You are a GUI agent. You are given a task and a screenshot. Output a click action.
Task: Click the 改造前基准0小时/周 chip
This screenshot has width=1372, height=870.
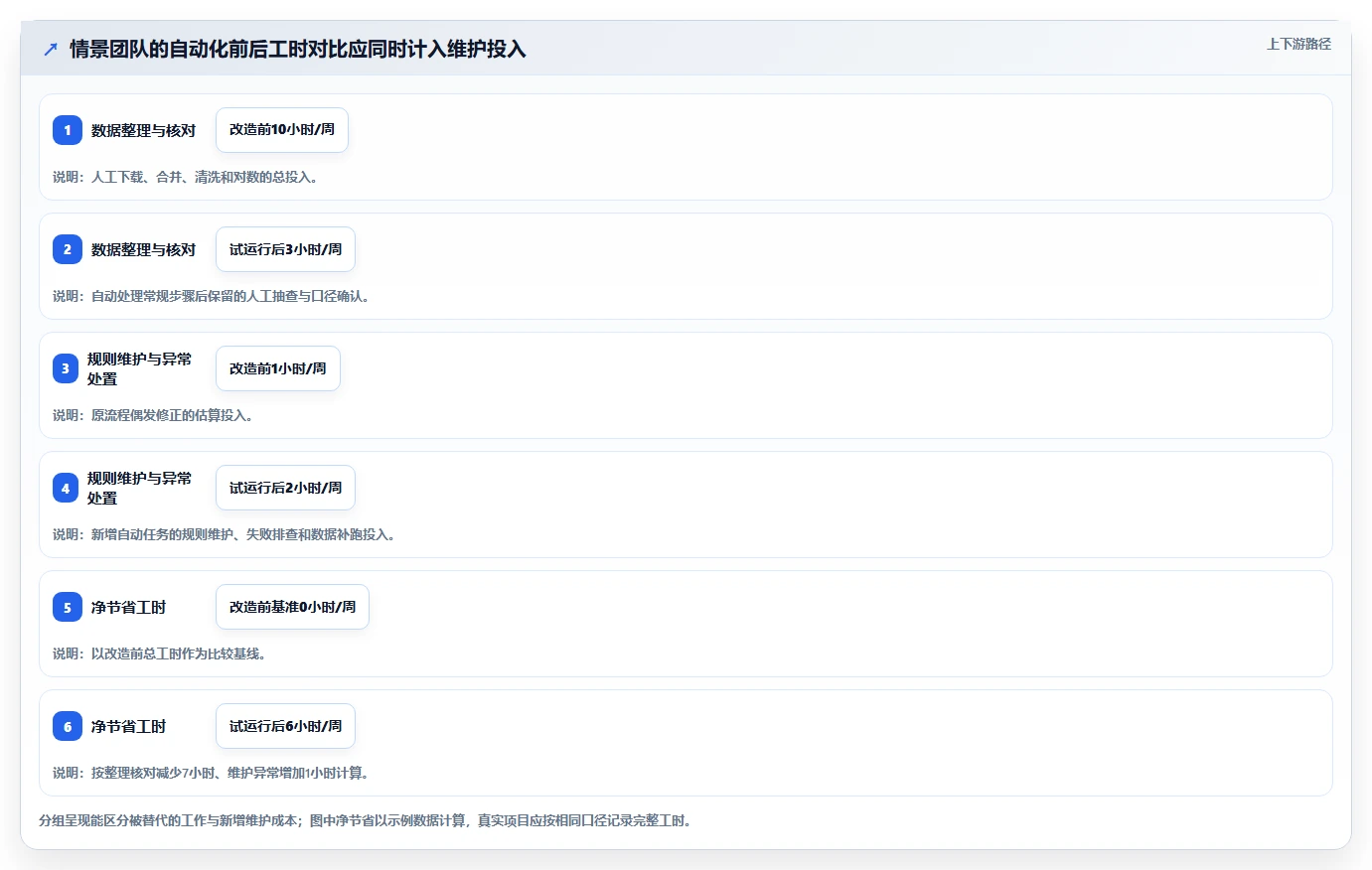(x=292, y=607)
